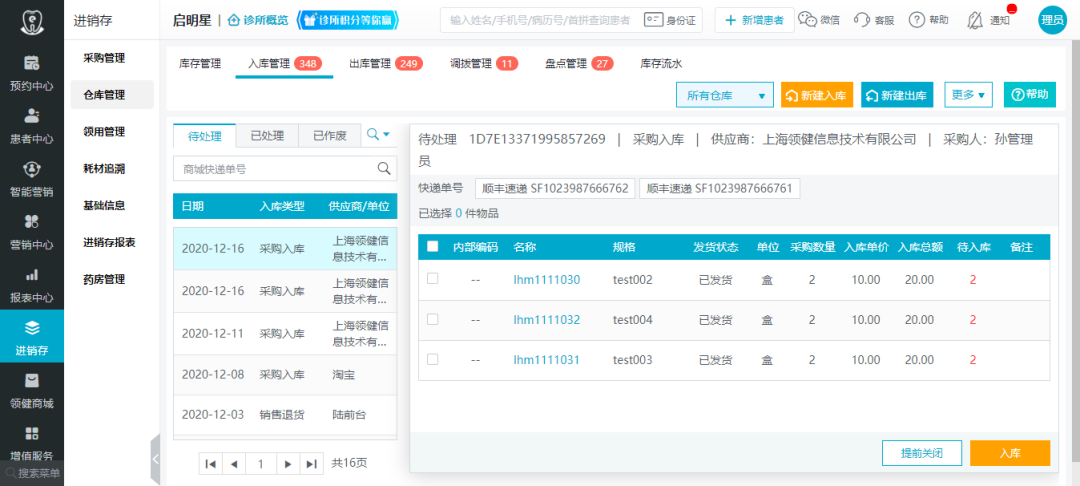Click the magnifier icon in 商城快递单号 field
Viewport: 1080px width, 486px height.
[384, 169]
